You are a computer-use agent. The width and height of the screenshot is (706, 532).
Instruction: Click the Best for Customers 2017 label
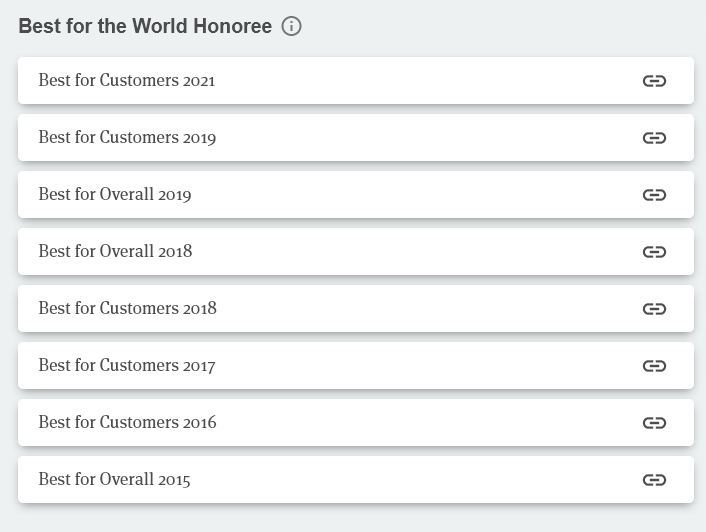[x=127, y=365]
